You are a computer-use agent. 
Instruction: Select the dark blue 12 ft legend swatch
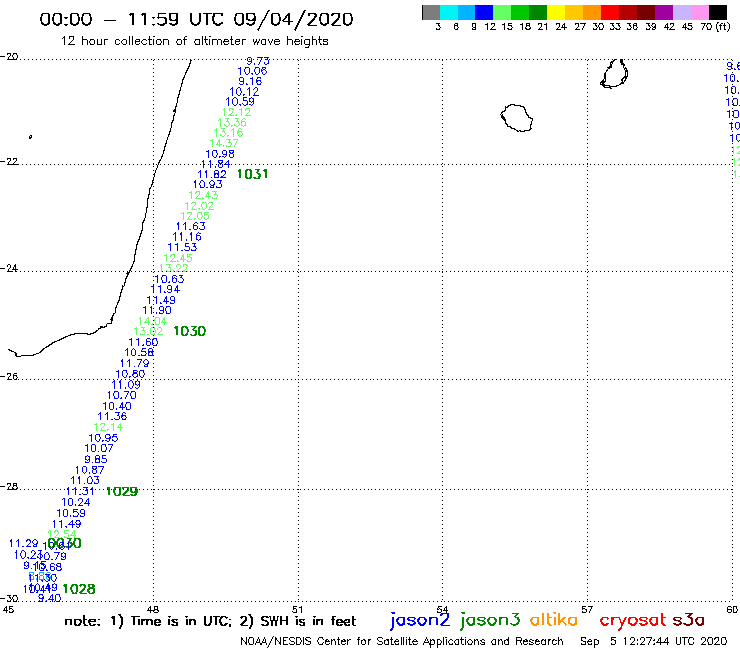[484, 12]
